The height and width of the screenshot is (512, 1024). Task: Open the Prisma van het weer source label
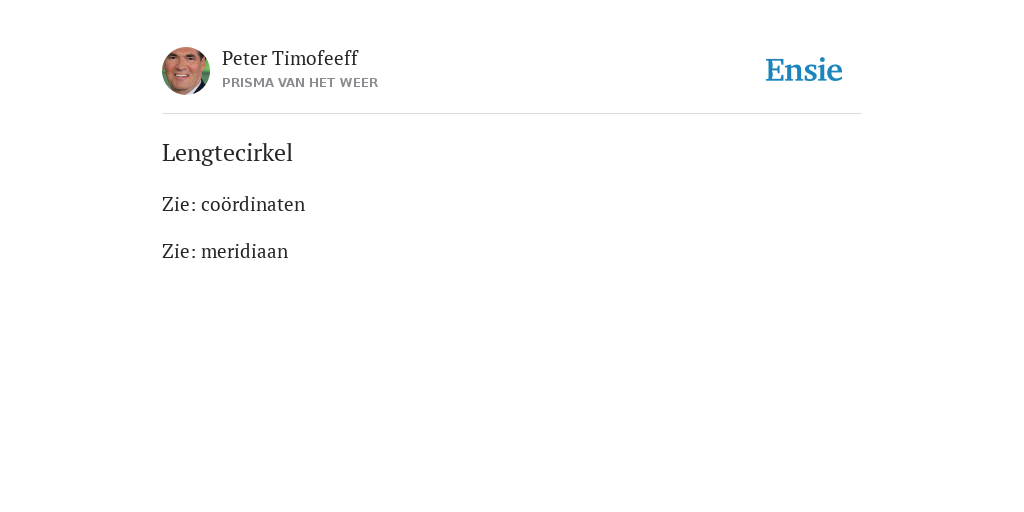pos(300,83)
